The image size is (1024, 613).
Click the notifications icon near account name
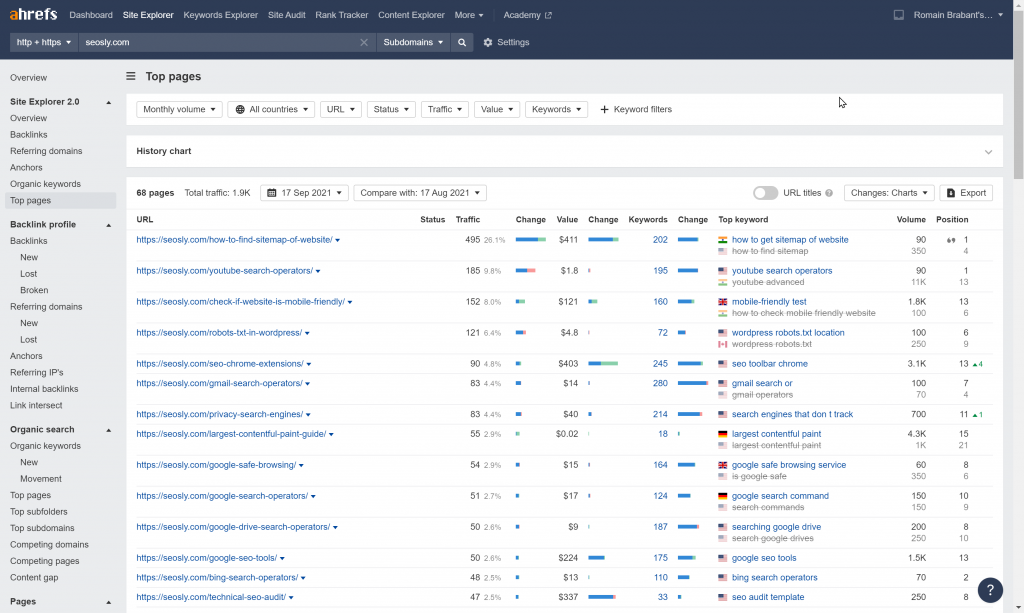point(899,15)
